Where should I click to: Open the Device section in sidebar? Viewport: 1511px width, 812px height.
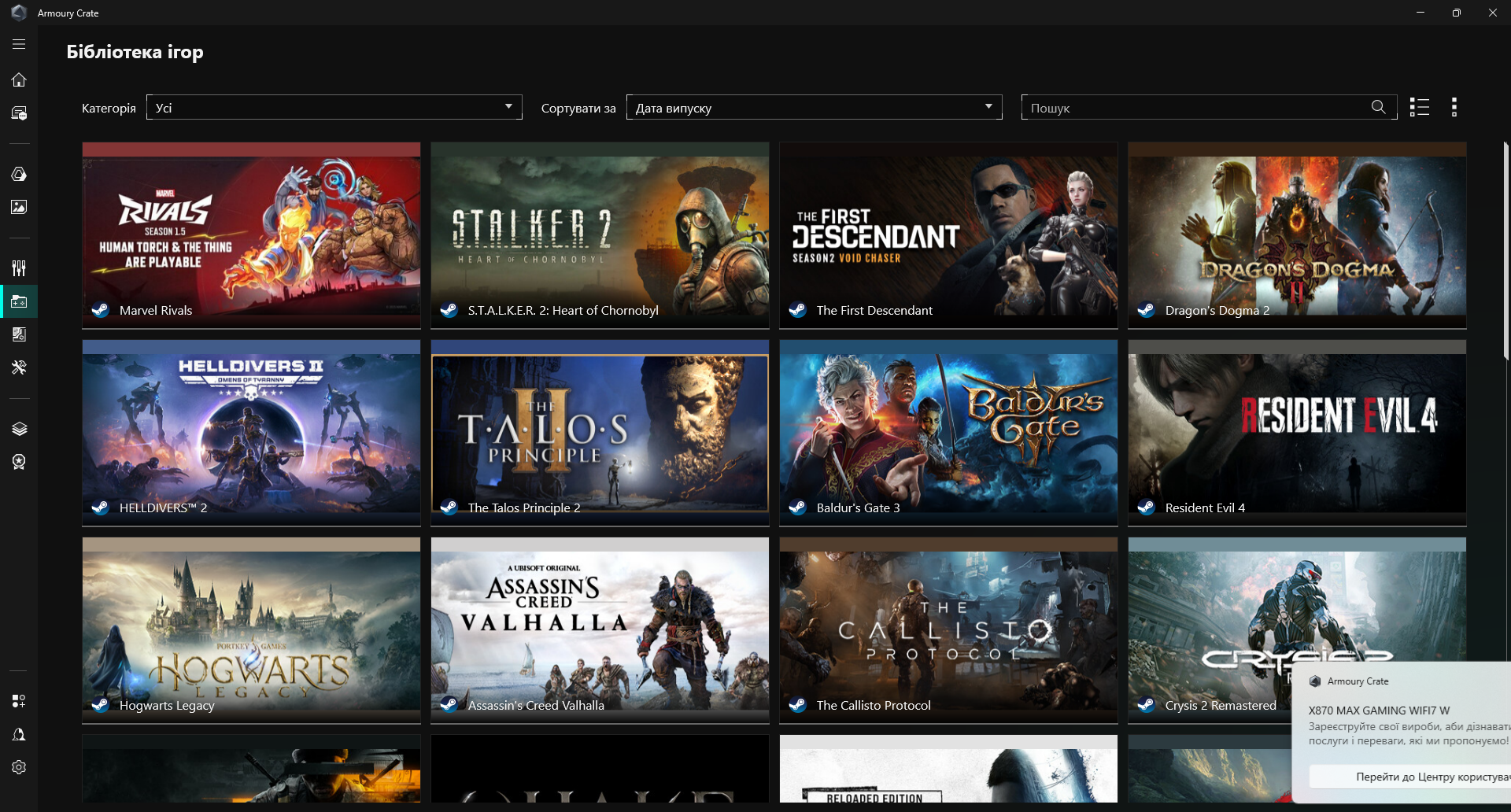click(19, 113)
